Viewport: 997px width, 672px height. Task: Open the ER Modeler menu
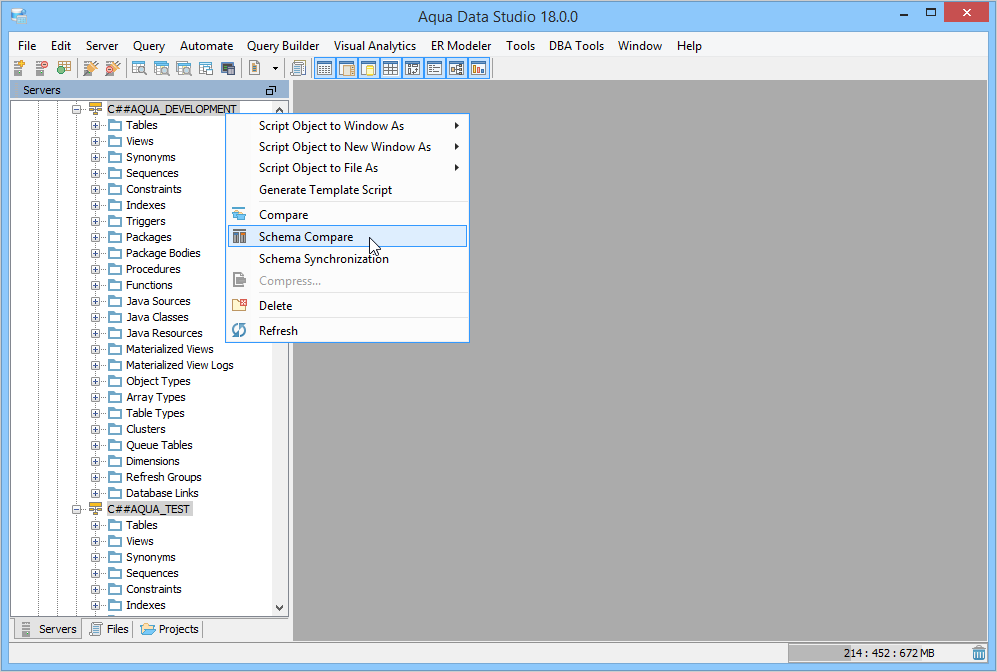point(461,46)
